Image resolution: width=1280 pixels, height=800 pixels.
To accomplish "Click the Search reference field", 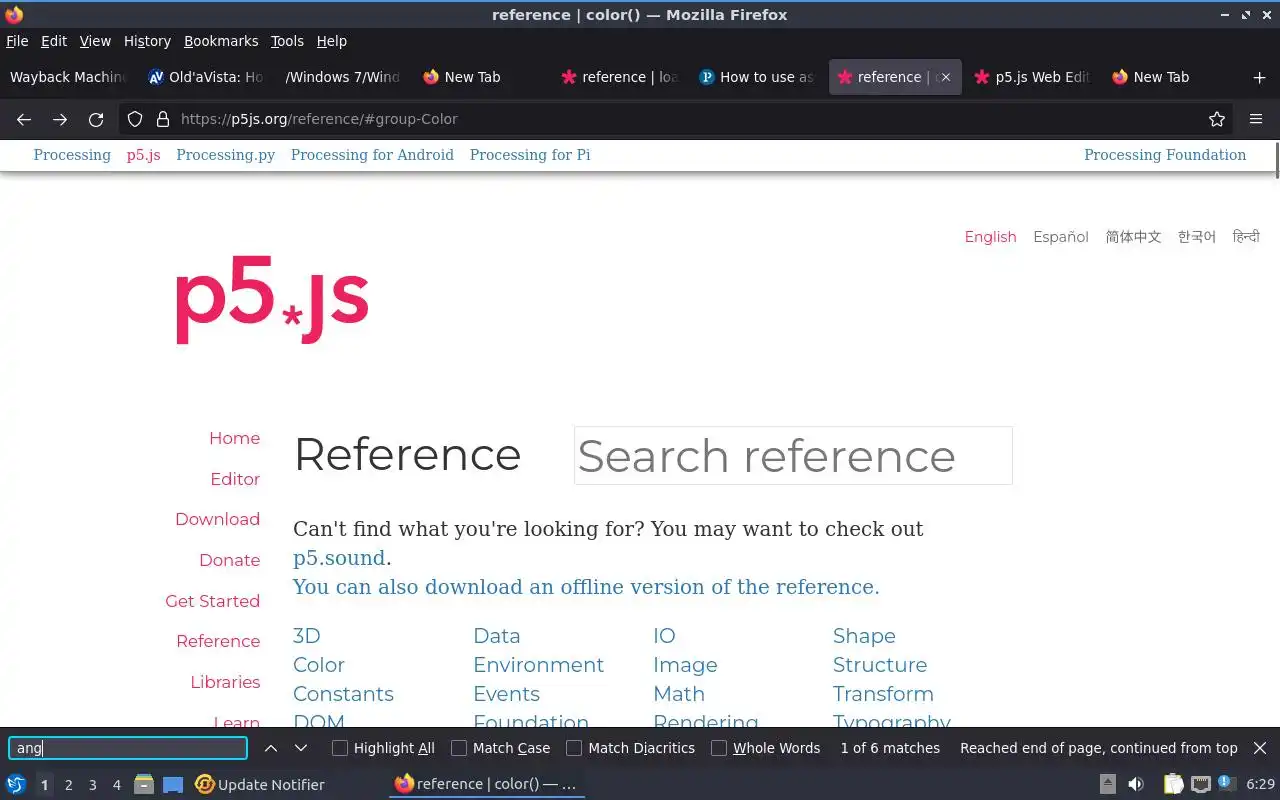I will click(793, 456).
